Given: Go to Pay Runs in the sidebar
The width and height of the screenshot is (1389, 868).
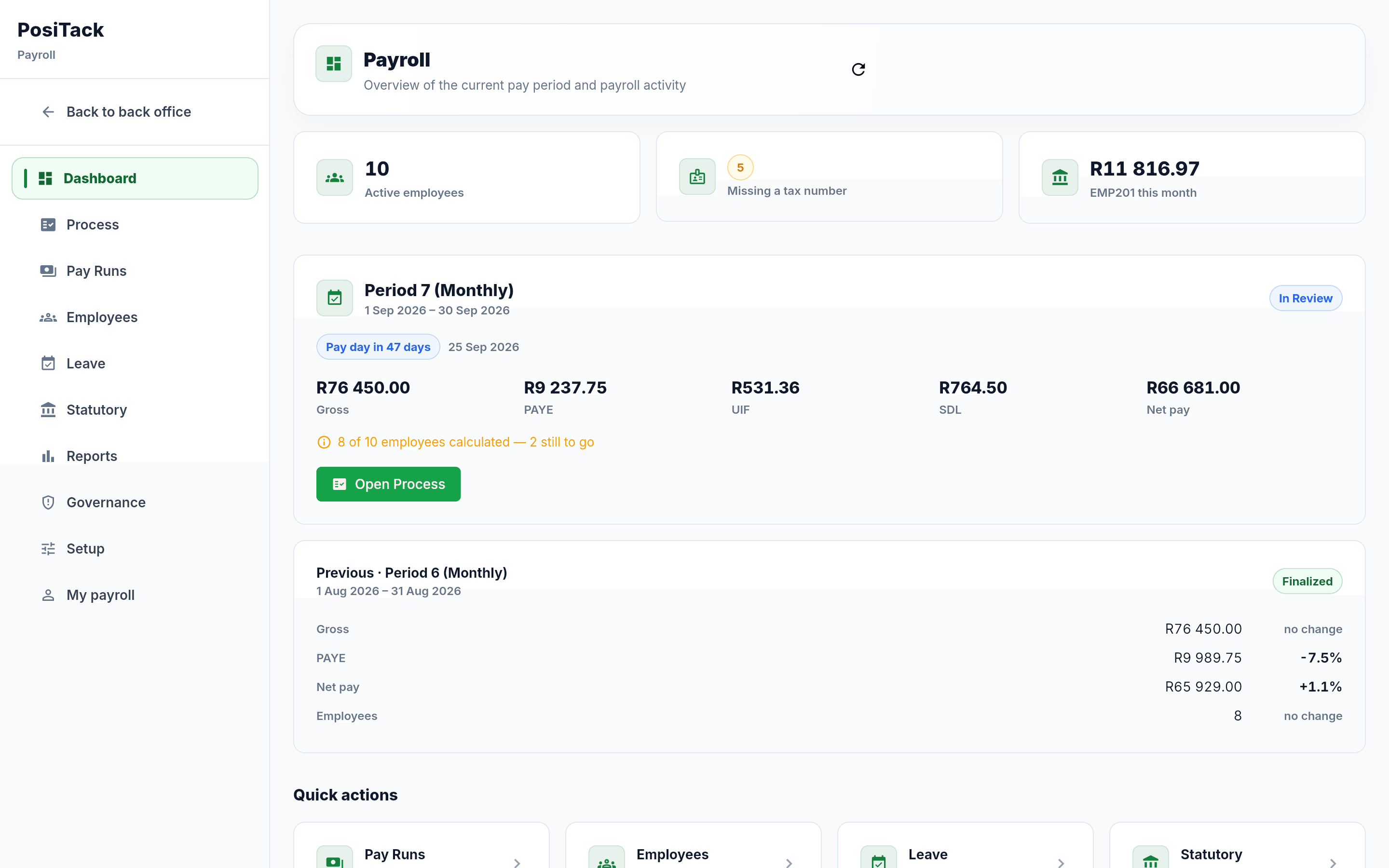Looking at the screenshot, I should pos(135,271).
